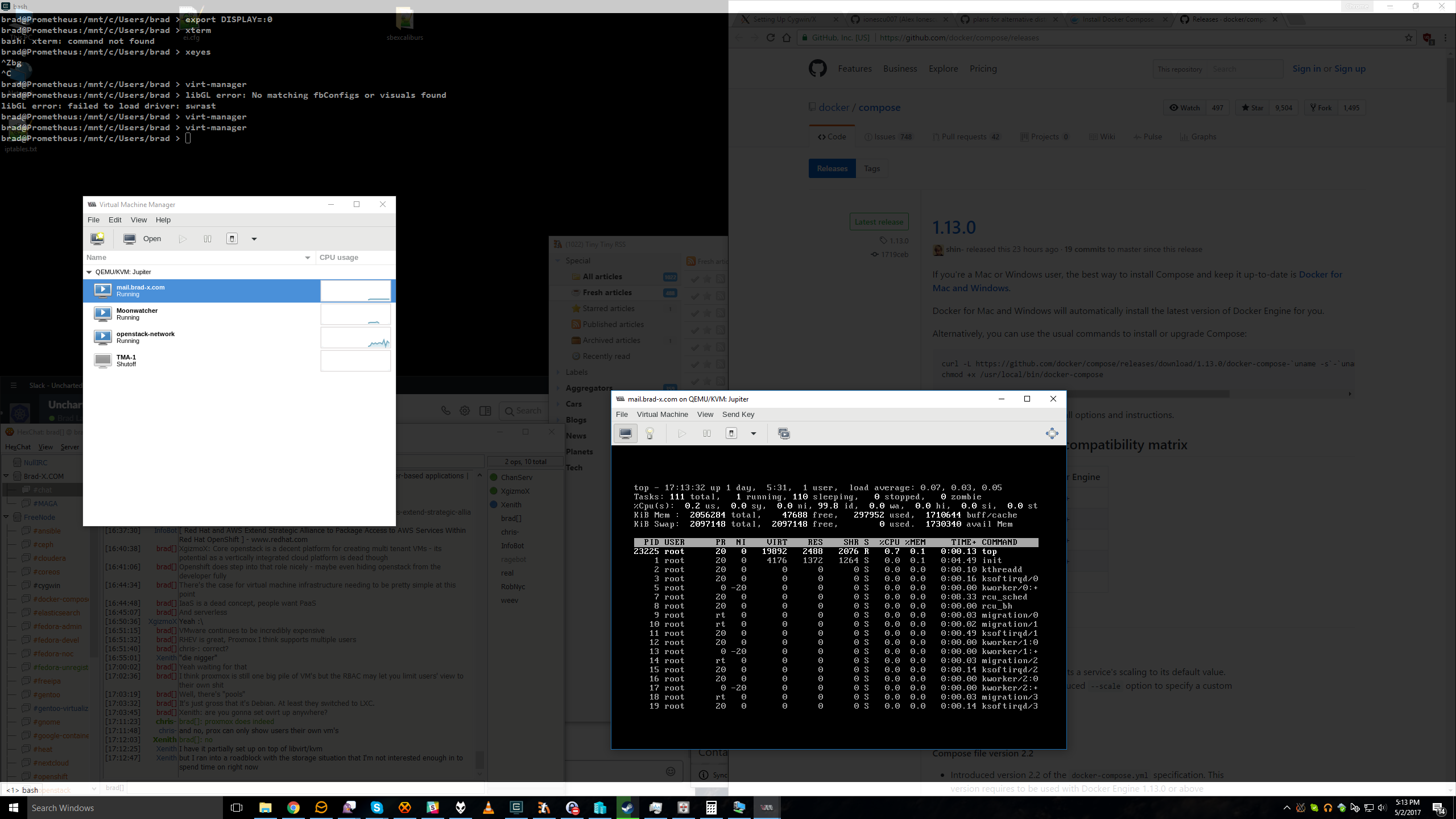Open the Edit menu in Virtual Machine Manager

(x=115, y=220)
